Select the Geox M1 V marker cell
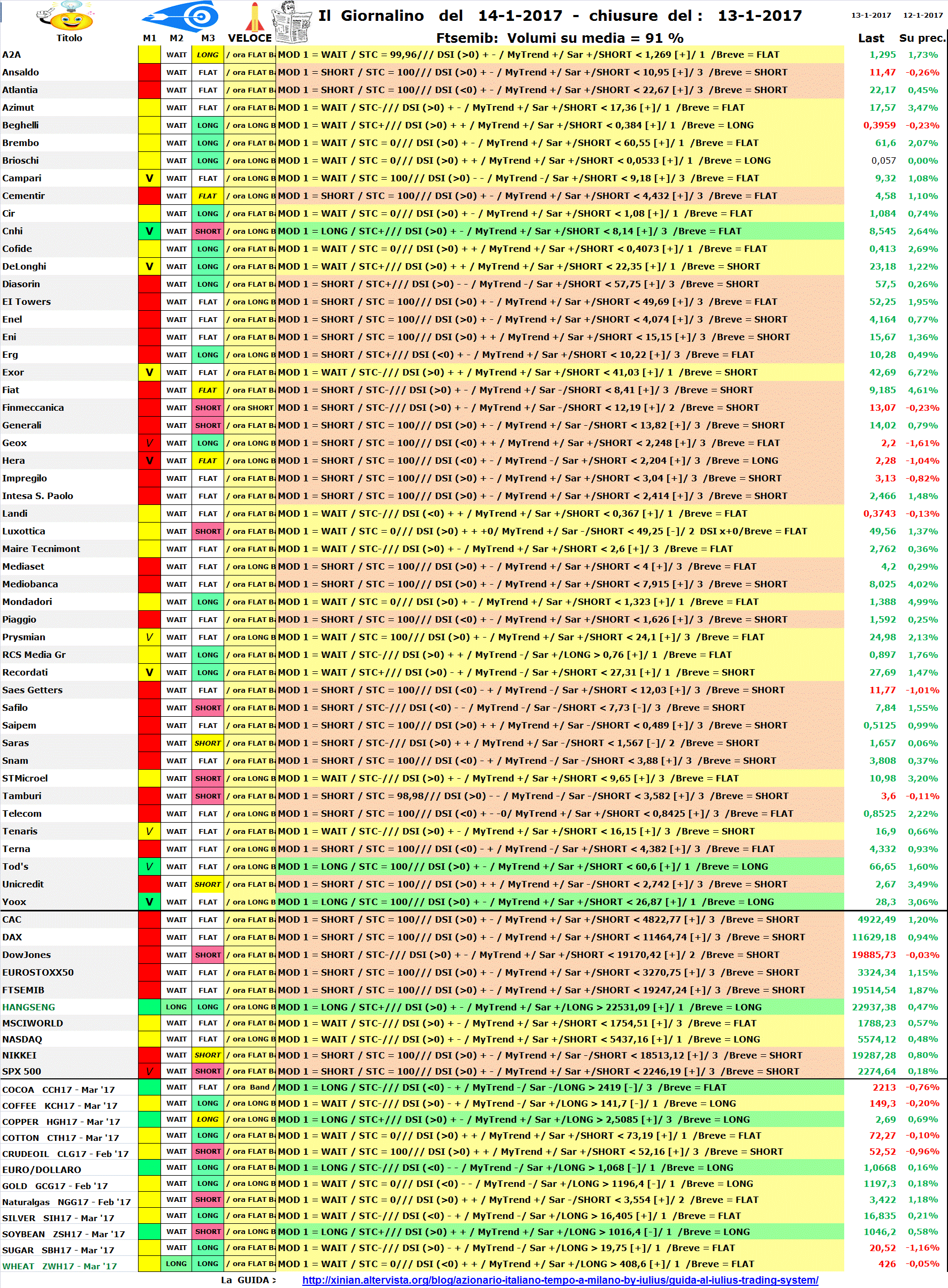This screenshot has height=1288, width=948. 149,443
